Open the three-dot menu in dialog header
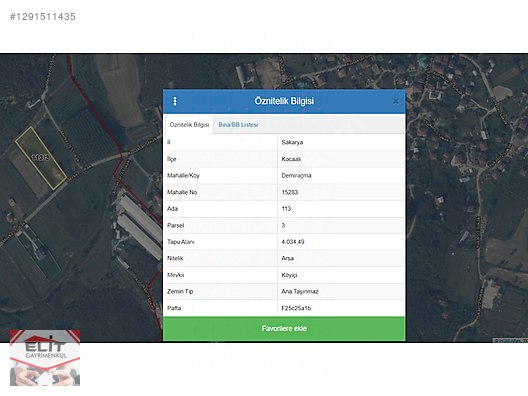528x396 pixels. pyautogui.click(x=175, y=101)
